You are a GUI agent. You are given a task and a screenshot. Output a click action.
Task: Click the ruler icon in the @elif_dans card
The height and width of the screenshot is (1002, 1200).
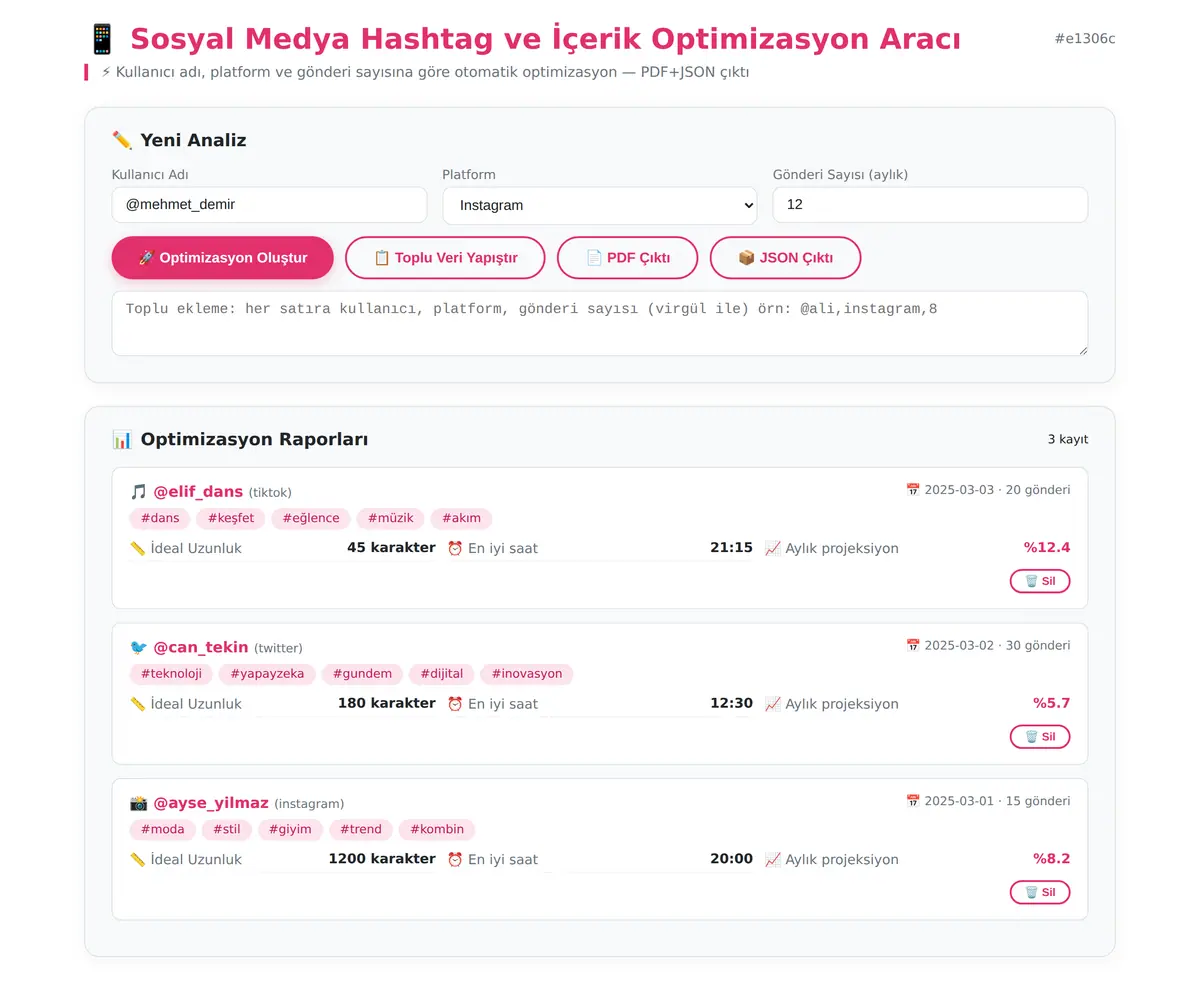[x=138, y=548]
